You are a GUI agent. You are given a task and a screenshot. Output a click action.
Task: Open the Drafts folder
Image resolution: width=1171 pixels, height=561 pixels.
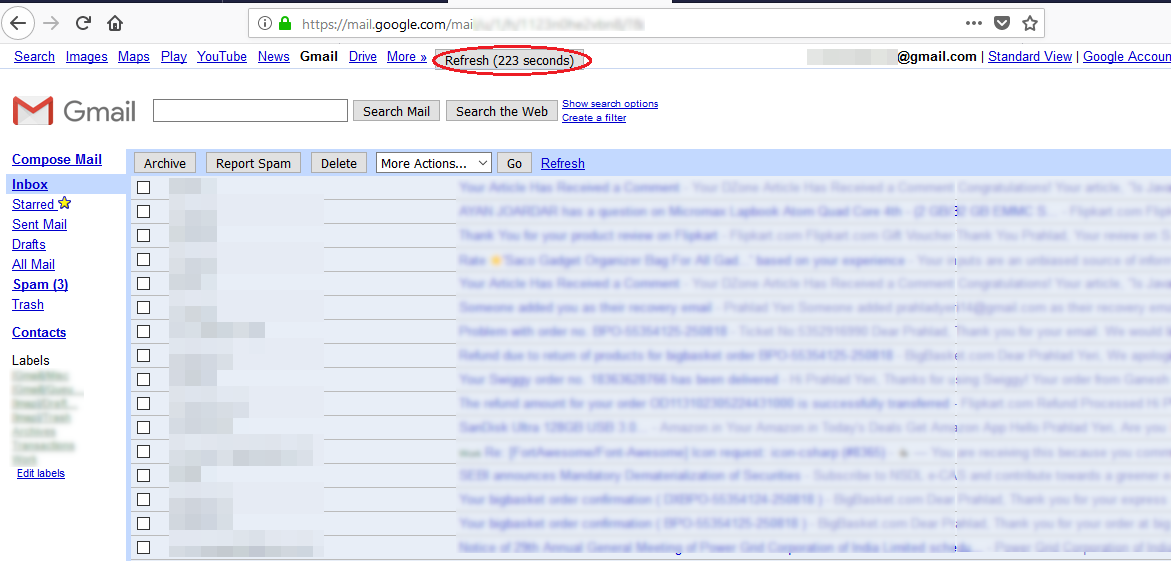(x=28, y=244)
